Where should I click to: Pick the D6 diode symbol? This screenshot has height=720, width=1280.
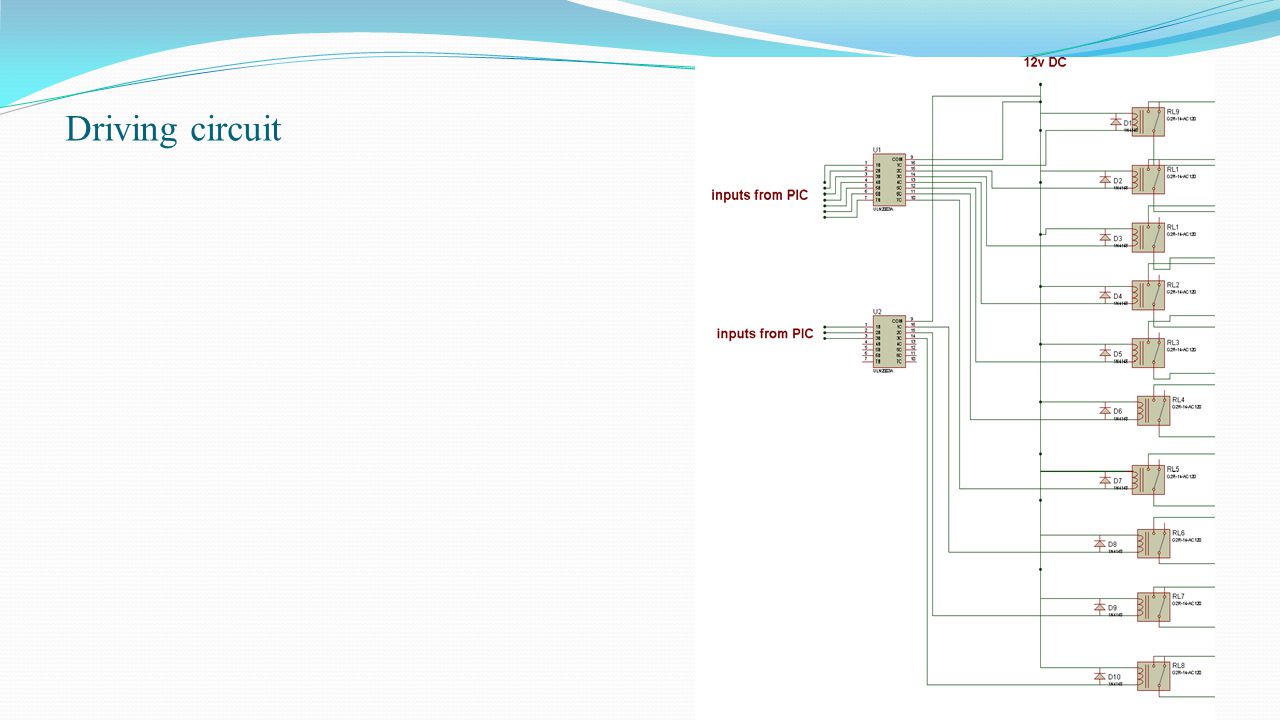1104,411
